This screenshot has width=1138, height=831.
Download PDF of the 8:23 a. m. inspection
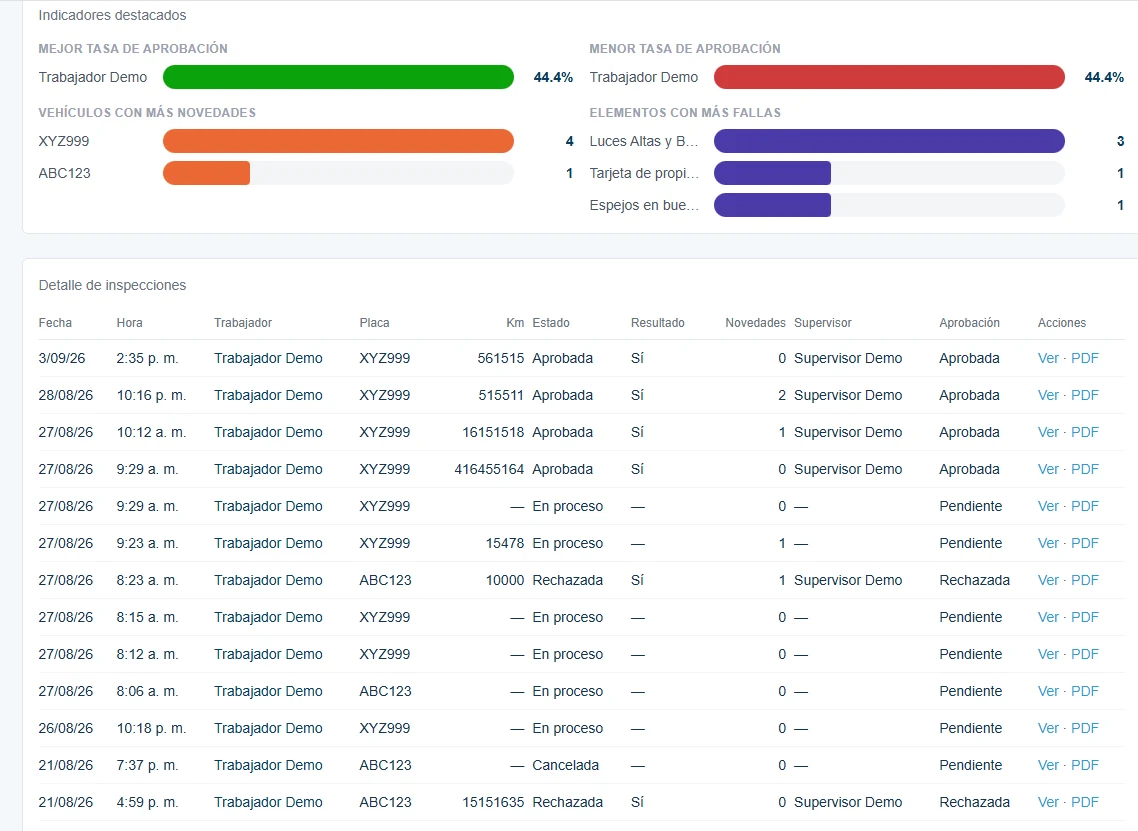pos(1084,581)
